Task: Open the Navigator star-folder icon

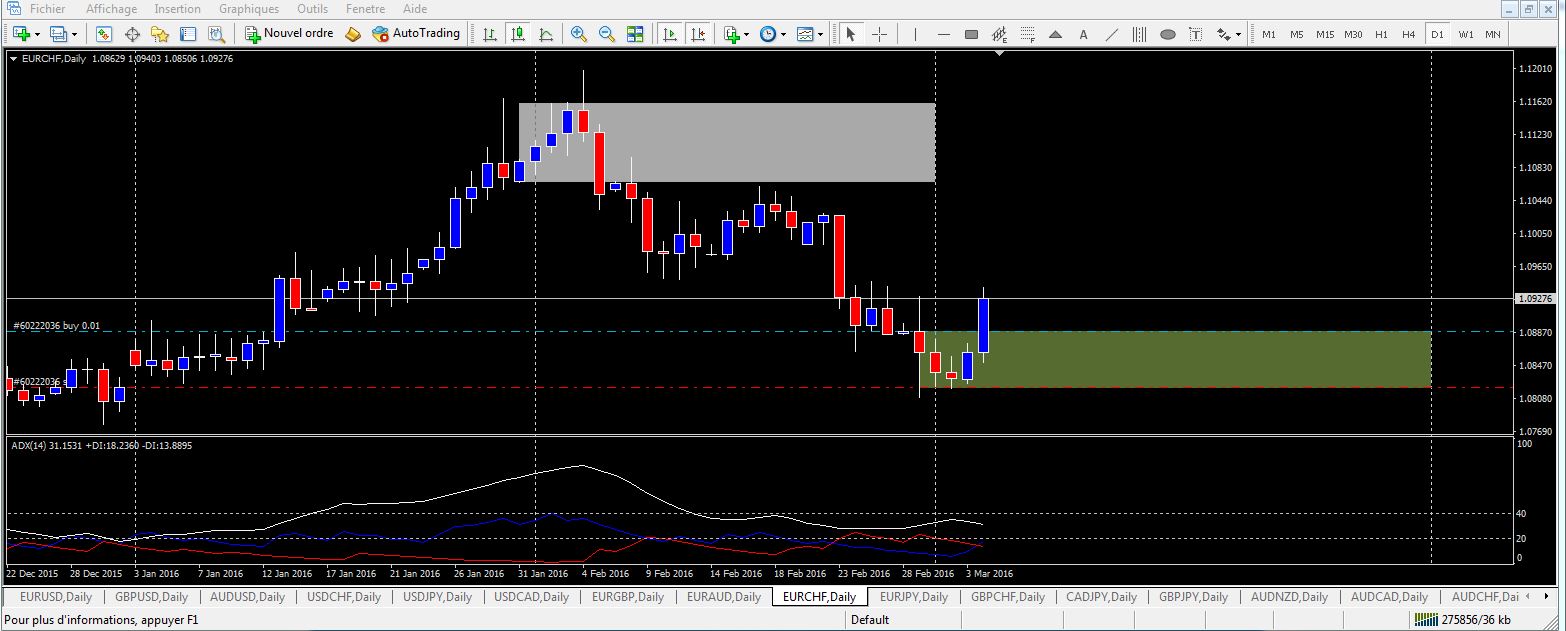Action: pyautogui.click(x=159, y=34)
